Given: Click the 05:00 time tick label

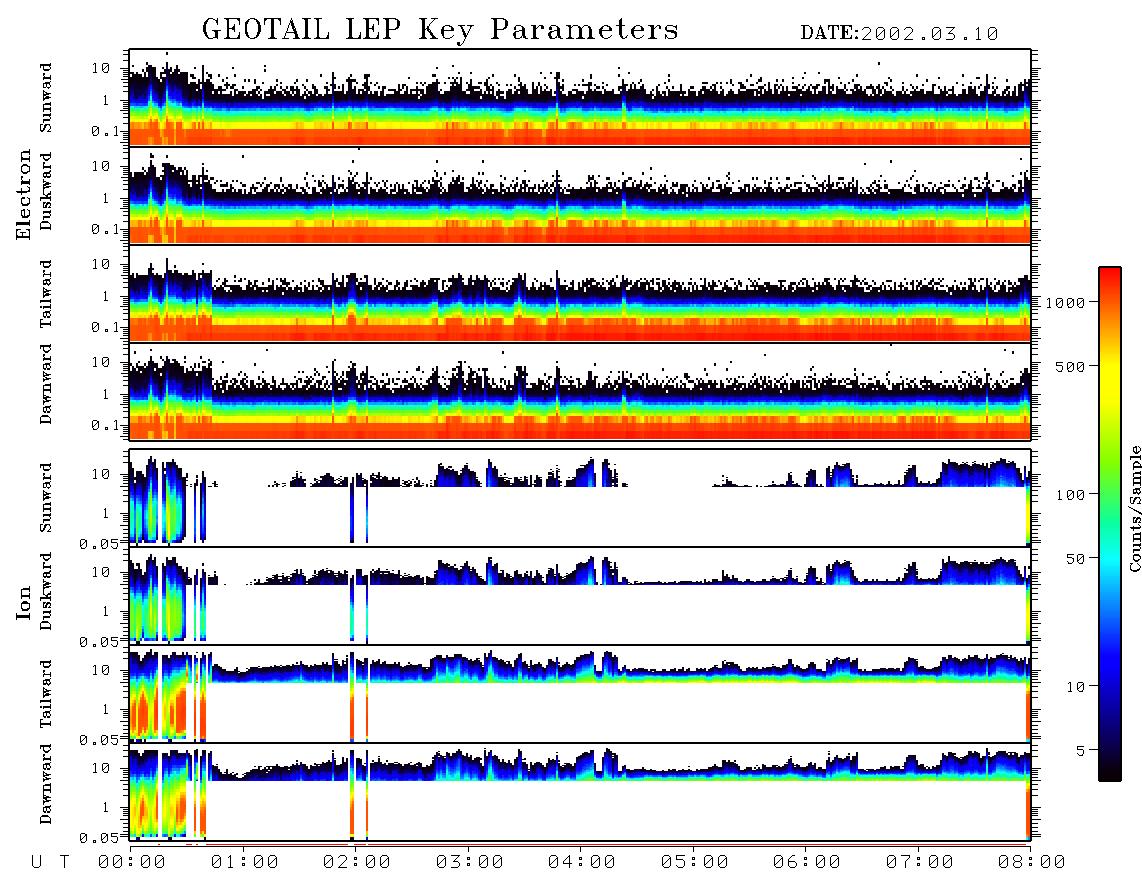Looking at the screenshot, I should pyautogui.click(x=695, y=863).
